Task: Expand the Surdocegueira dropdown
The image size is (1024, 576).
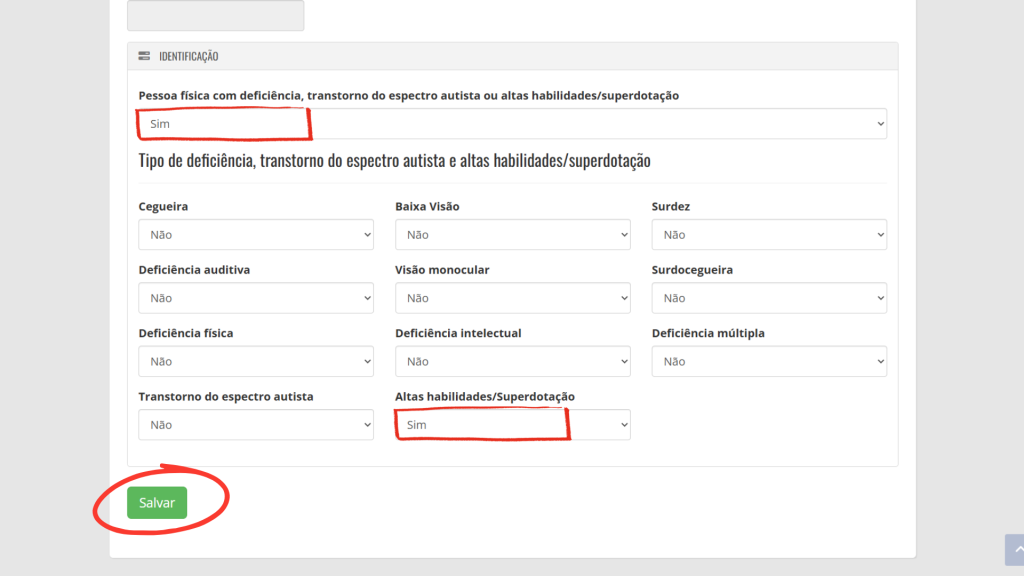Action: (x=768, y=298)
